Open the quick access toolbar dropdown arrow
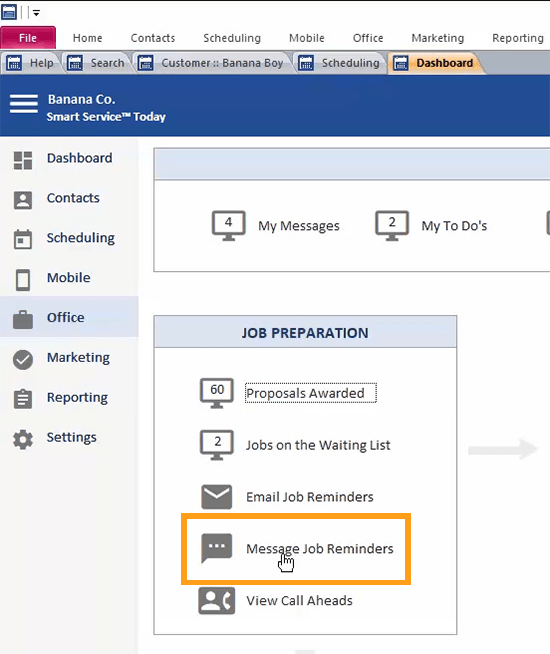This screenshot has width=550, height=654. (x=36, y=13)
